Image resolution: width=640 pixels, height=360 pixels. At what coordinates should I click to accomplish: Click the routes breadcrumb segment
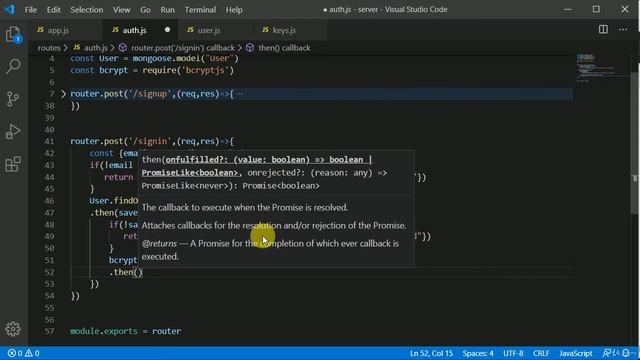pos(49,48)
